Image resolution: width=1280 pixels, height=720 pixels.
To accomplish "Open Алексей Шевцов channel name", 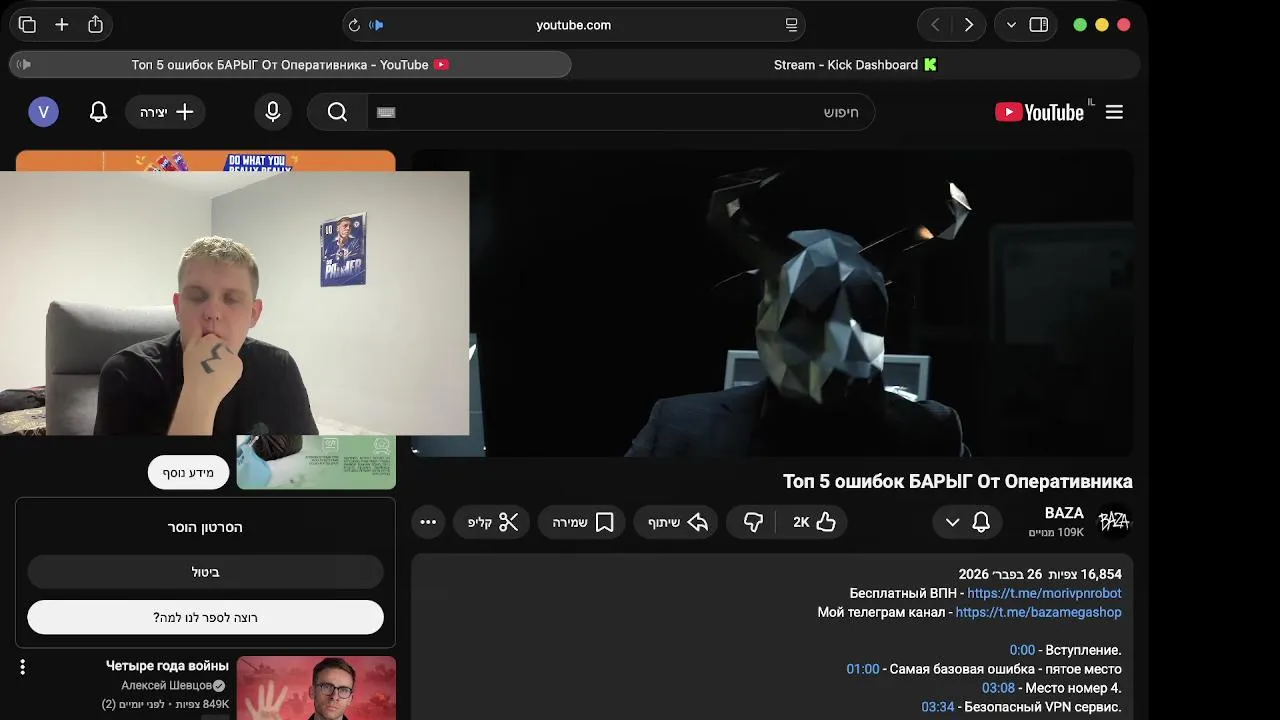I will click(x=166, y=686).
